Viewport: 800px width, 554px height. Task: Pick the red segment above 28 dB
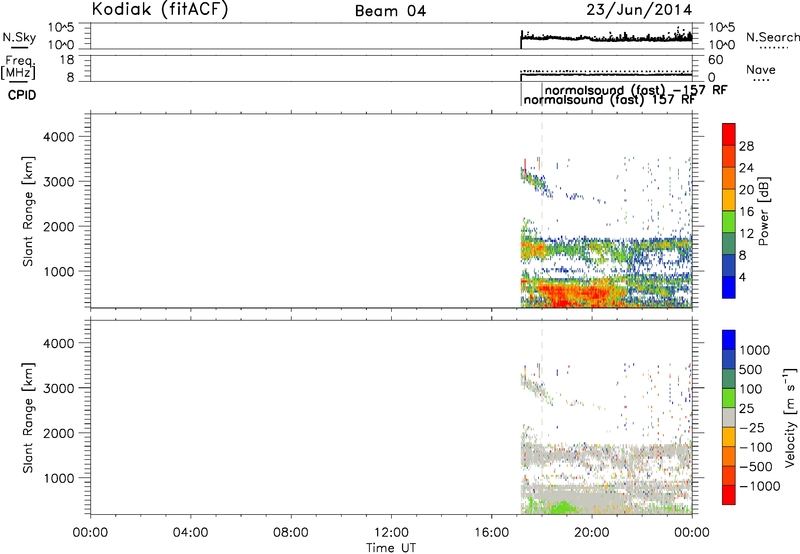[x=729, y=134]
